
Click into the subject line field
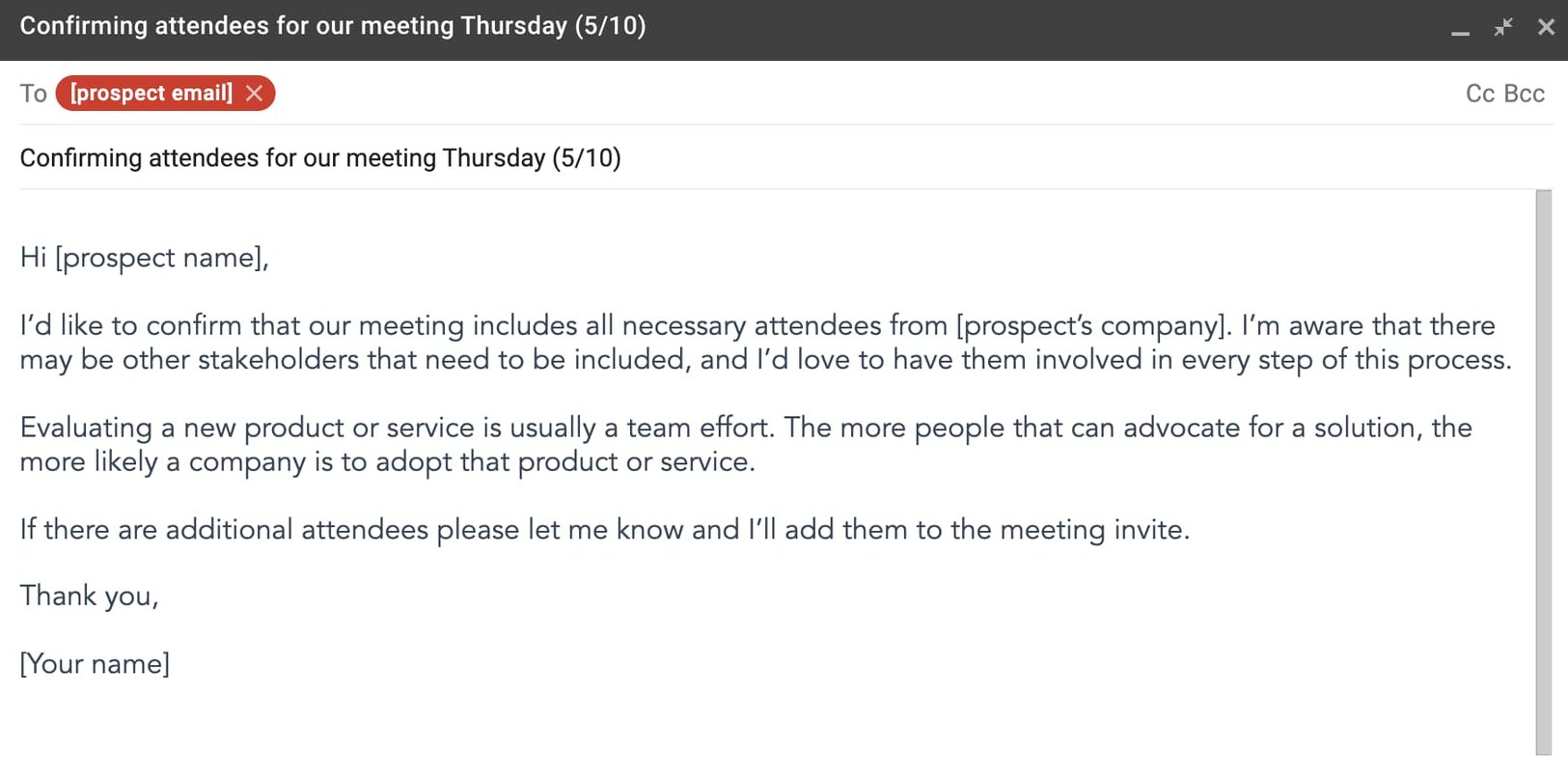coord(785,157)
